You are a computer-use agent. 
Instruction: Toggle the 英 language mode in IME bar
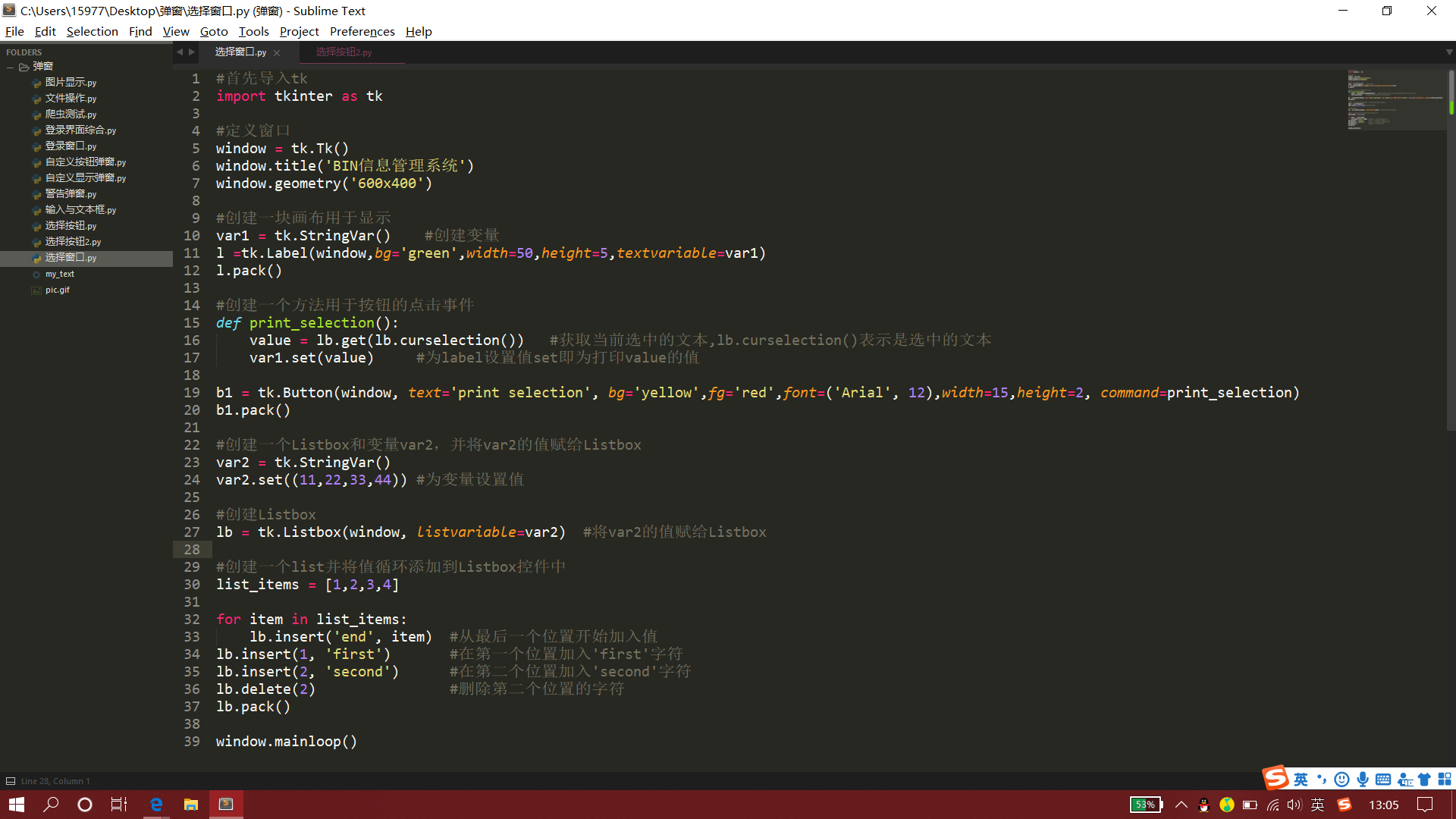[x=1301, y=780]
